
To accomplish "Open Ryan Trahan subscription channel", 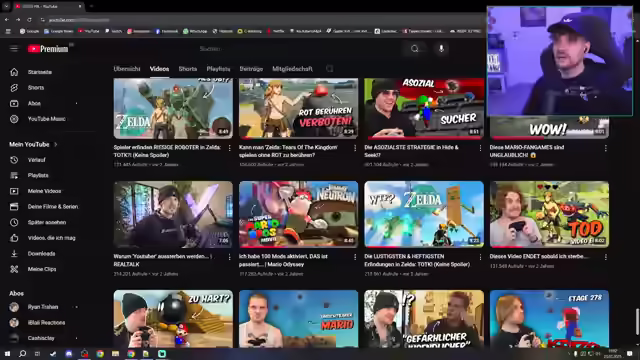I will [43, 307].
